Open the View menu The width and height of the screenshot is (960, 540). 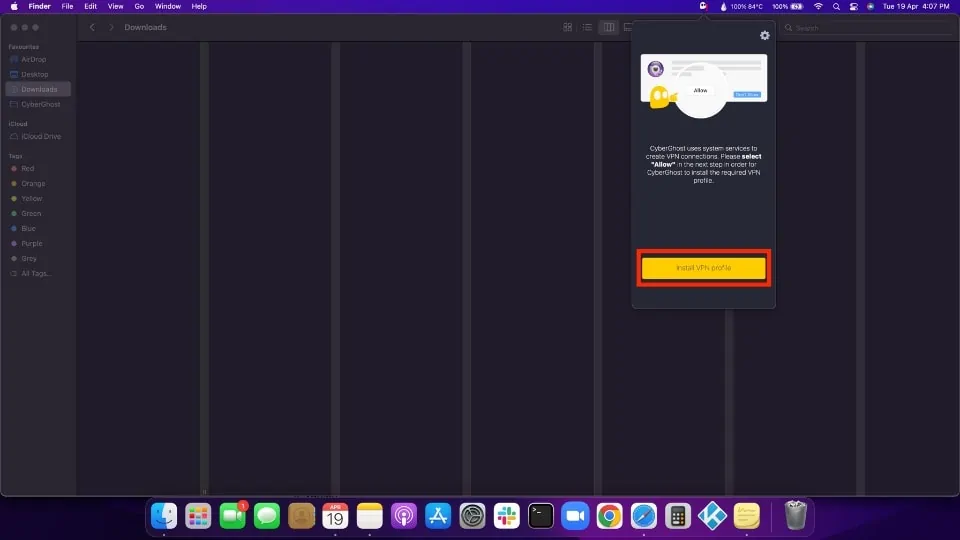tap(115, 6)
